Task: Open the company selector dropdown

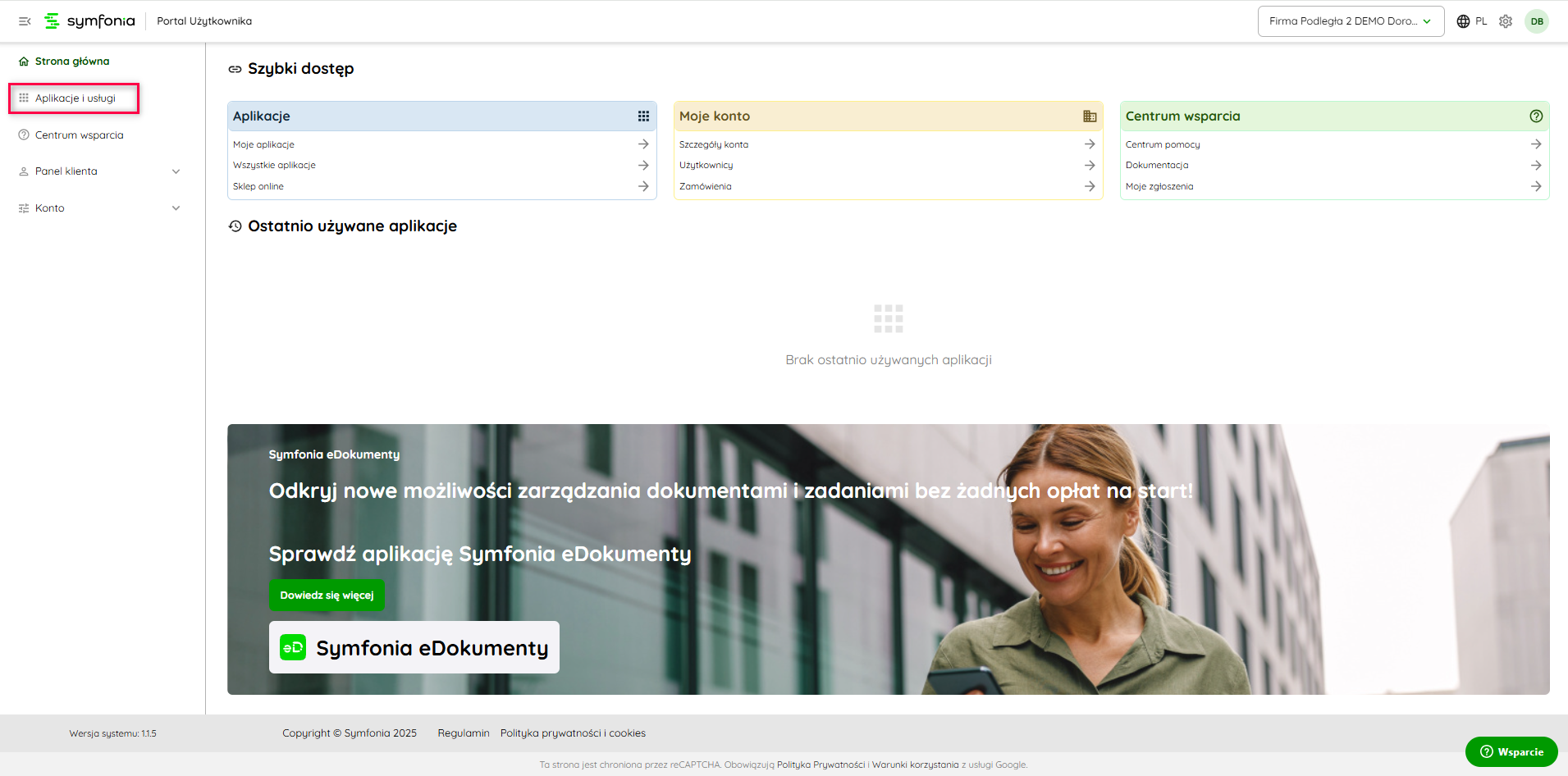Action: point(1350,21)
